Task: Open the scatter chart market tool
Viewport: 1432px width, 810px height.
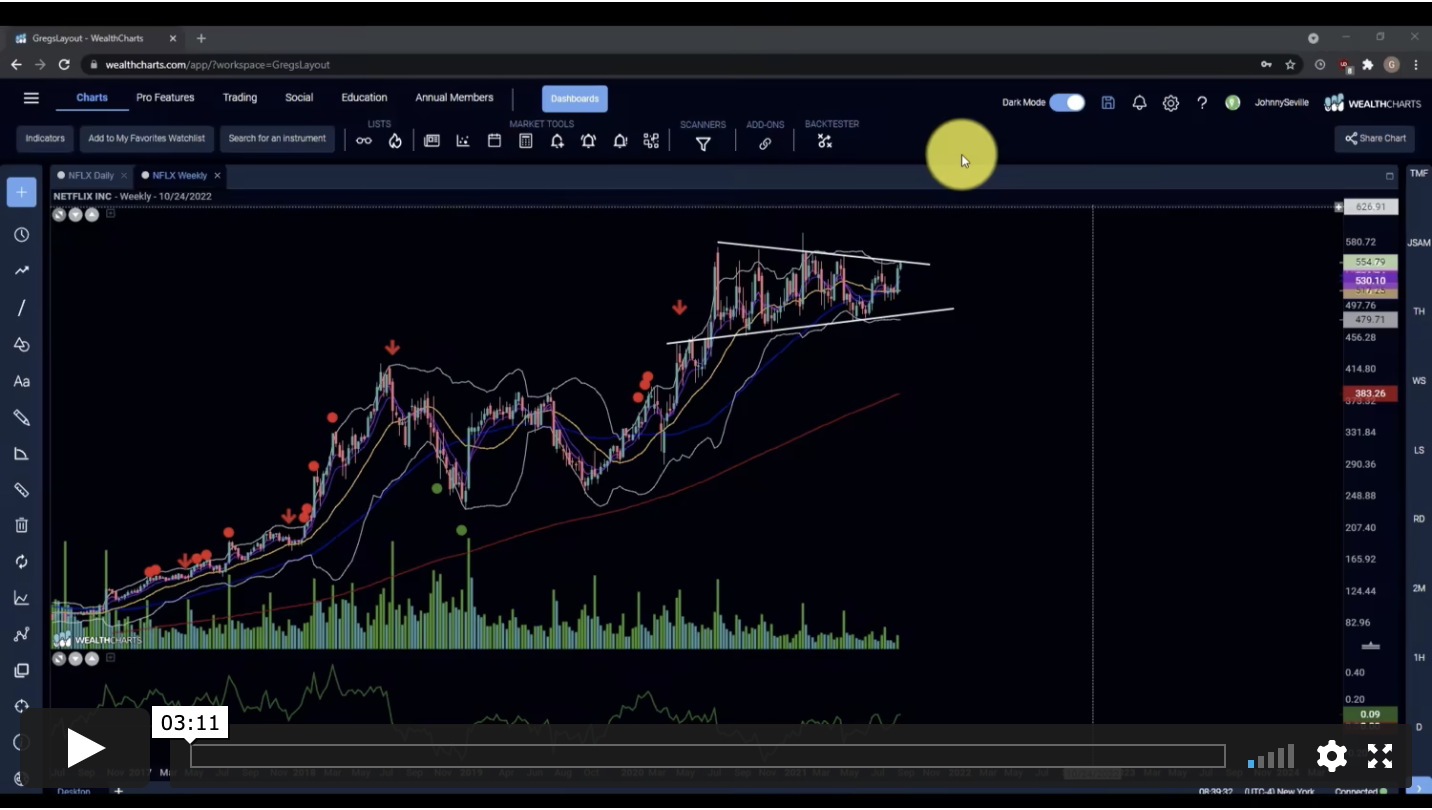Action: 463,141
